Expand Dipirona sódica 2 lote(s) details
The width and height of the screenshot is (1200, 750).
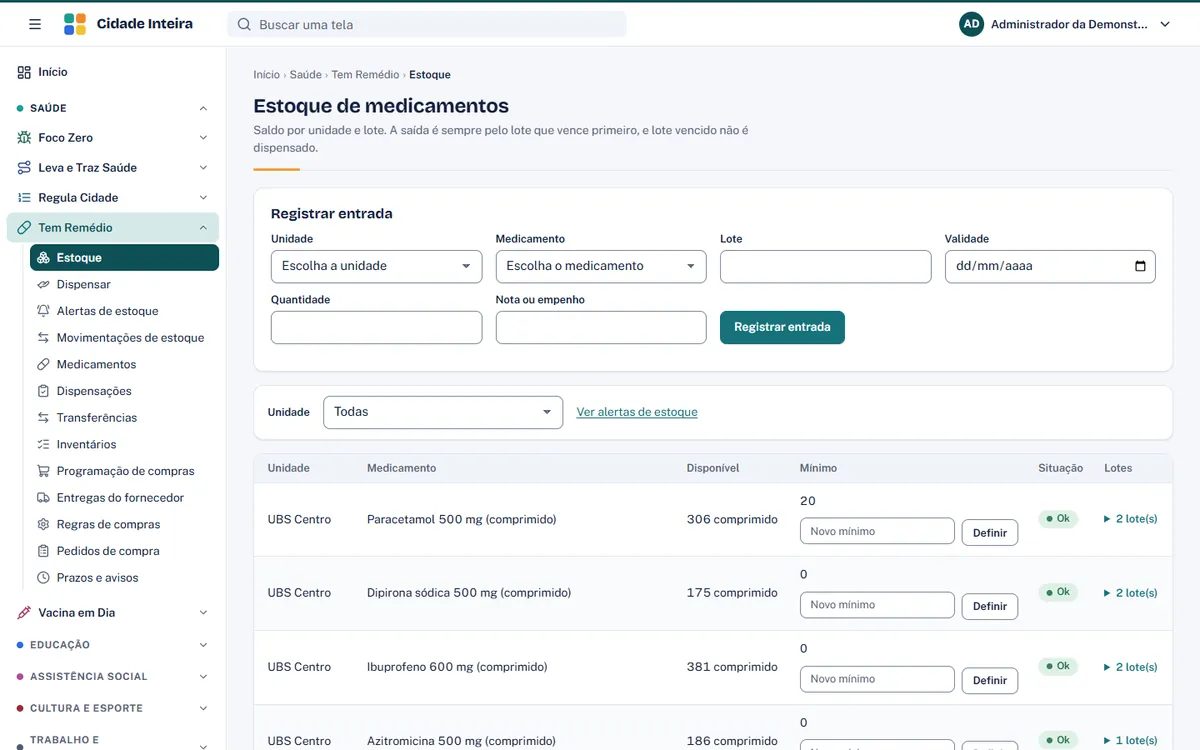pos(1130,593)
